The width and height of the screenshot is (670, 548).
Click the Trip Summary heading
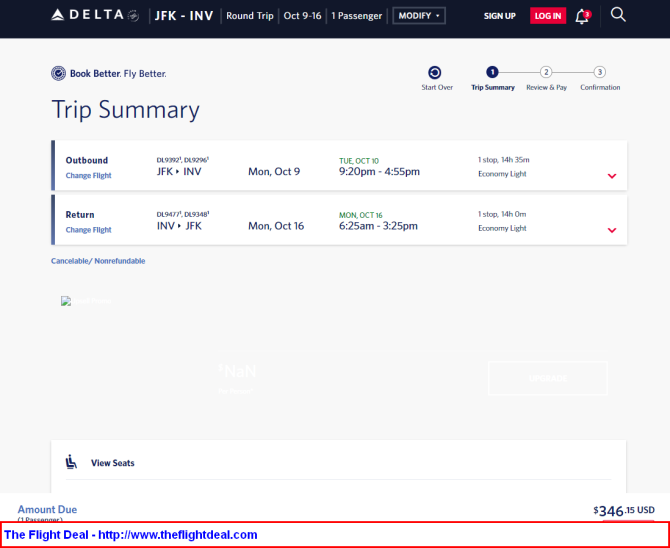(126, 110)
